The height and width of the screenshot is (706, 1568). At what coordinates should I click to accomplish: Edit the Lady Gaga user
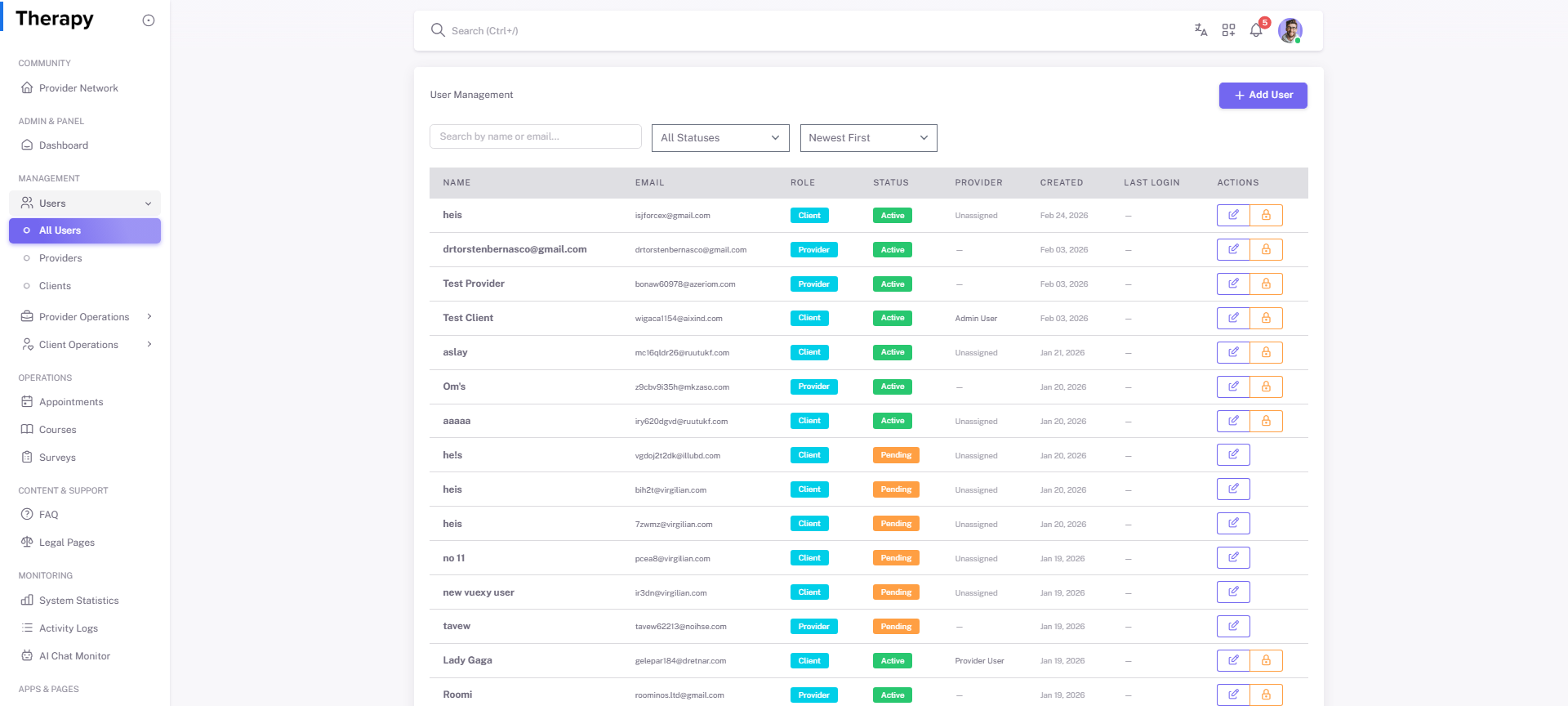pos(1233,660)
